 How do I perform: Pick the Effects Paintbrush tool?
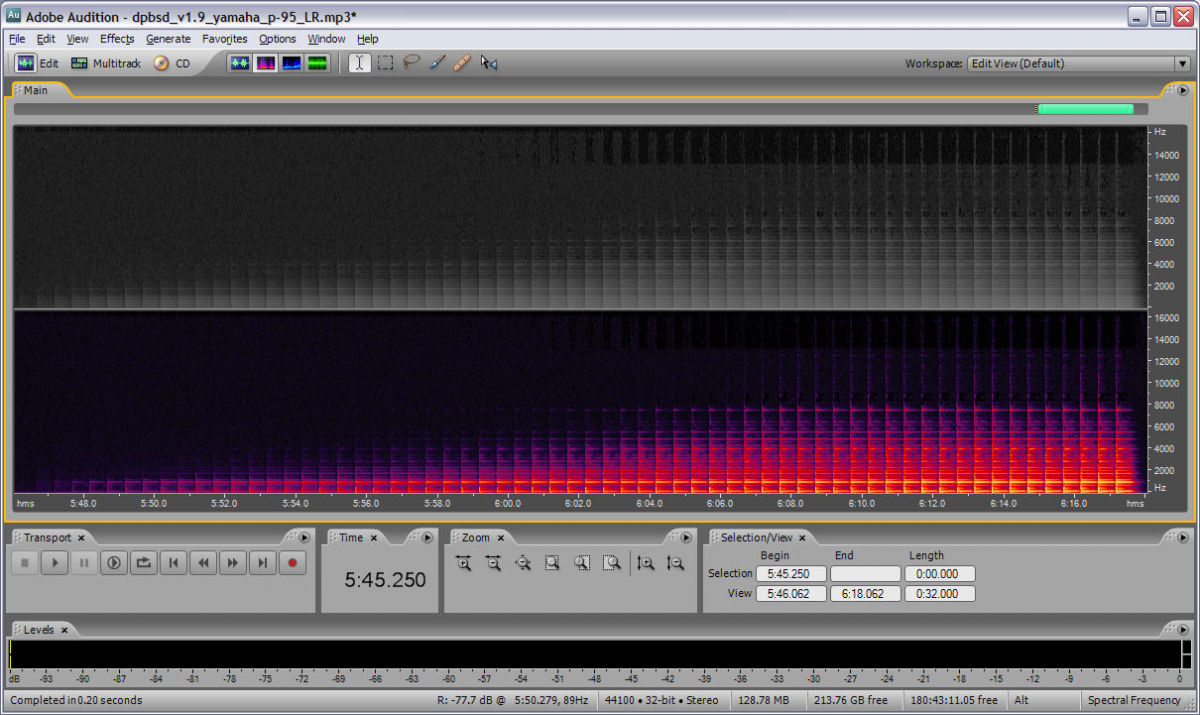click(x=437, y=63)
